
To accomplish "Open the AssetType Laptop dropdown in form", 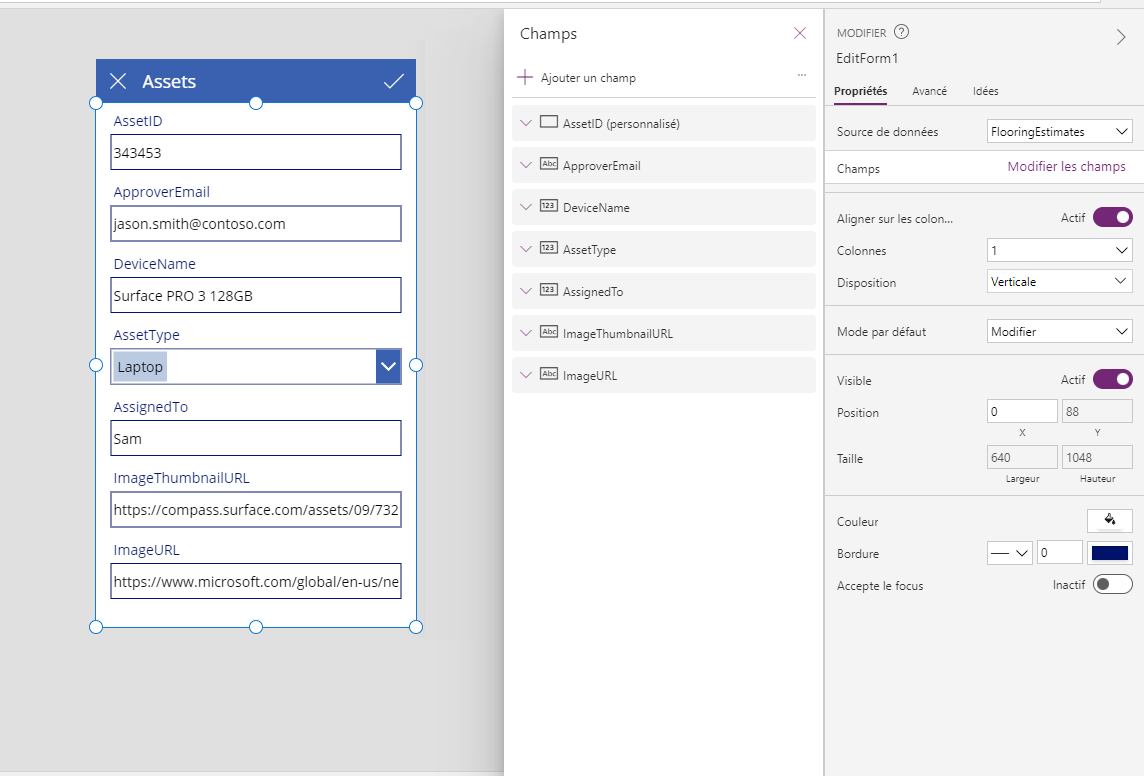I will 388,366.
